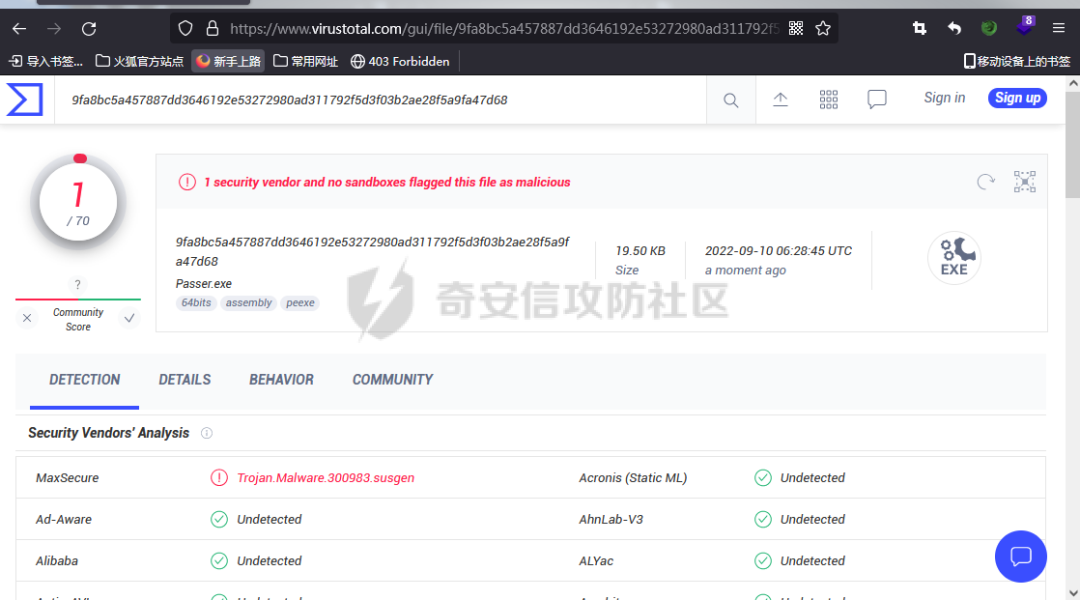
Task: Click the search magnifier icon
Action: pyautogui.click(x=731, y=101)
